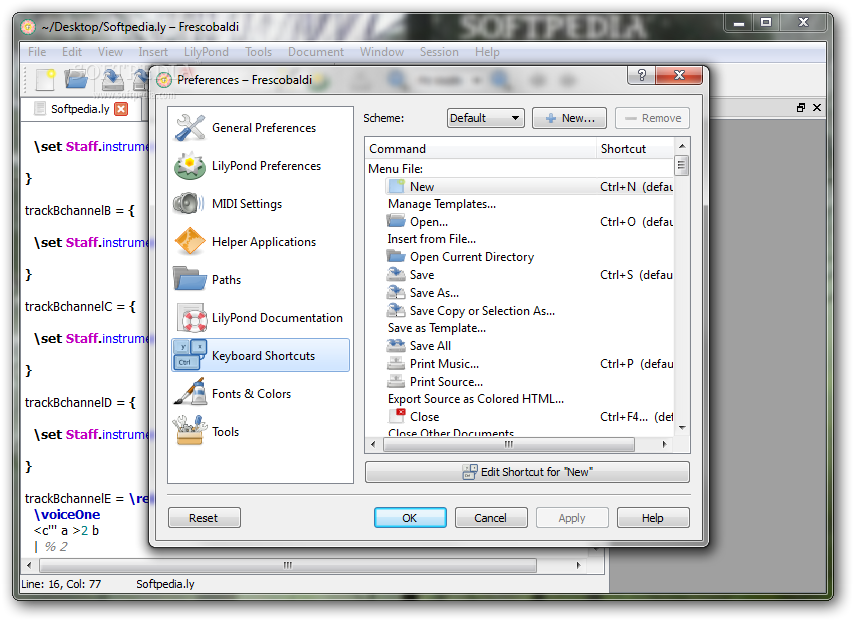Open MIDI Settings speaker icon
The height and width of the screenshot is (621, 854).
pyautogui.click(x=188, y=204)
